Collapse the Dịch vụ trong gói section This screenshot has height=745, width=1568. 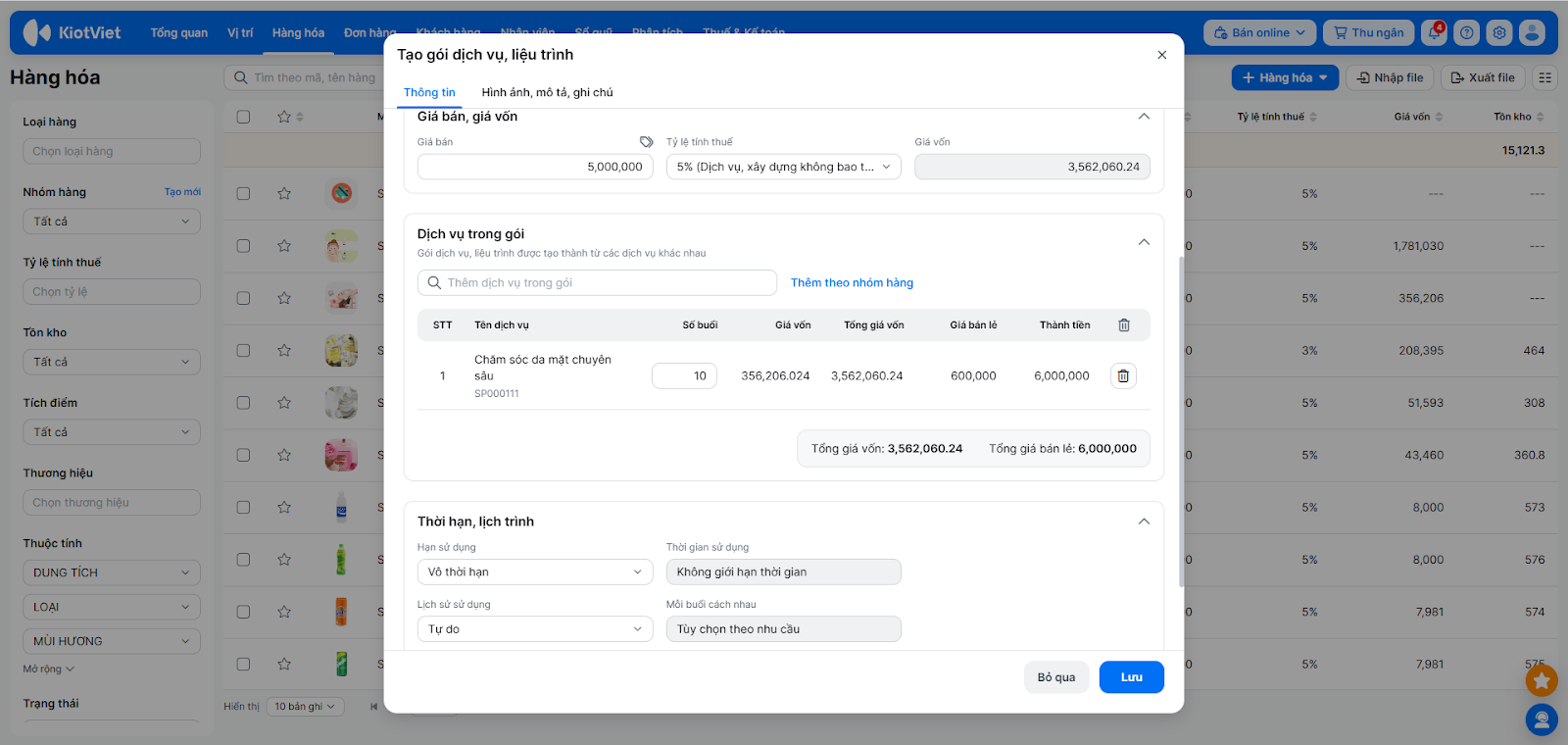[1144, 242]
